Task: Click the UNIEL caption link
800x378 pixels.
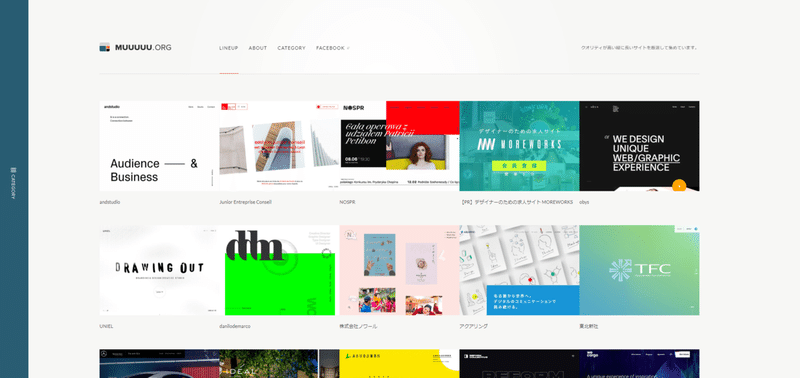Action: (106, 326)
